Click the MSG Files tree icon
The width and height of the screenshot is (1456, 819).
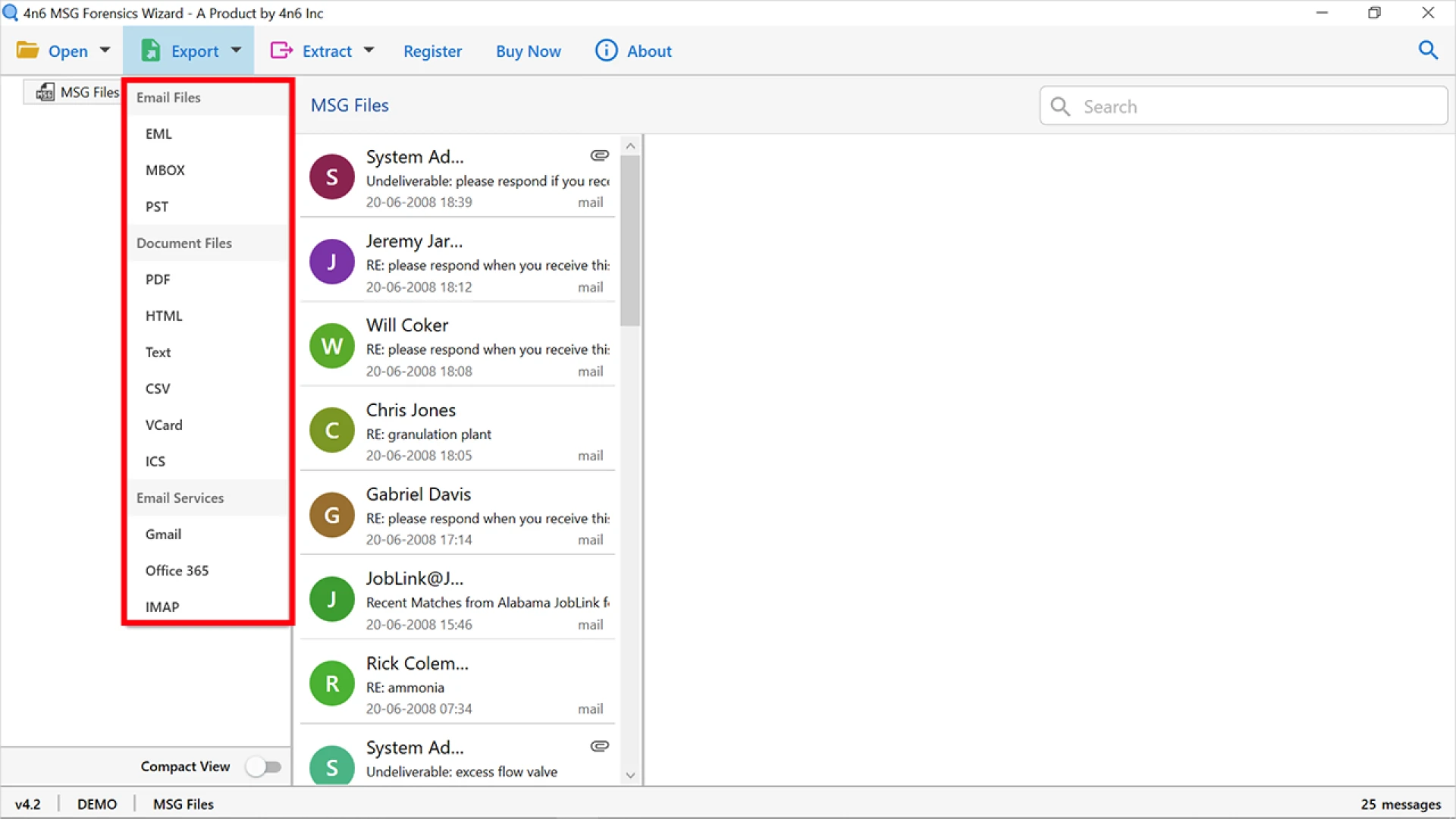pos(45,92)
